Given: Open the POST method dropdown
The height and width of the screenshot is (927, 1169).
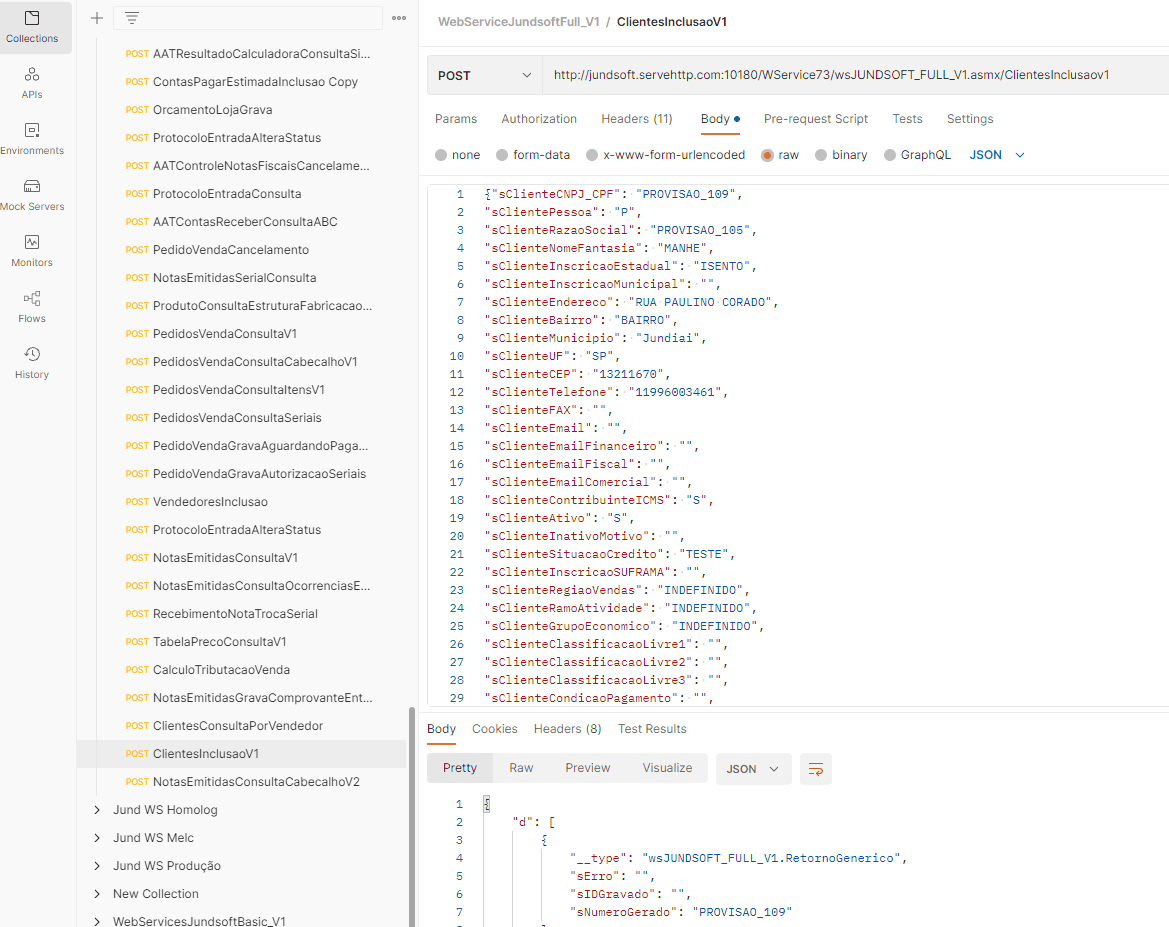Looking at the screenshot, I should click(x=484, y=75).
